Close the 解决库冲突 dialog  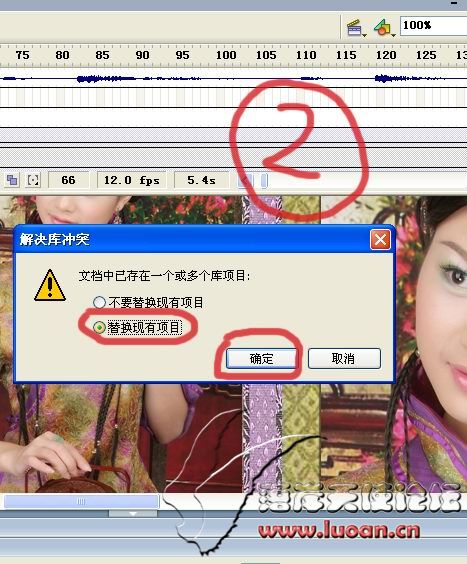380,240
